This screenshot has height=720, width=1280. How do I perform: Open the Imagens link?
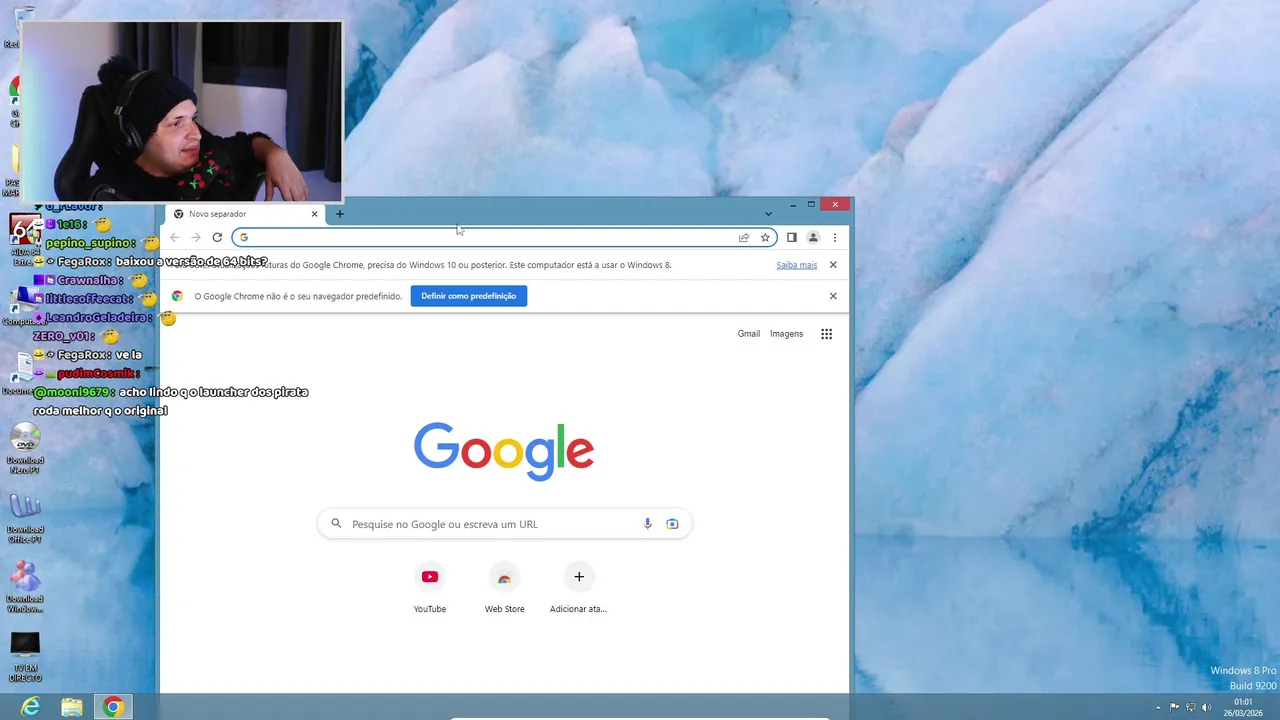coord(786,334)
